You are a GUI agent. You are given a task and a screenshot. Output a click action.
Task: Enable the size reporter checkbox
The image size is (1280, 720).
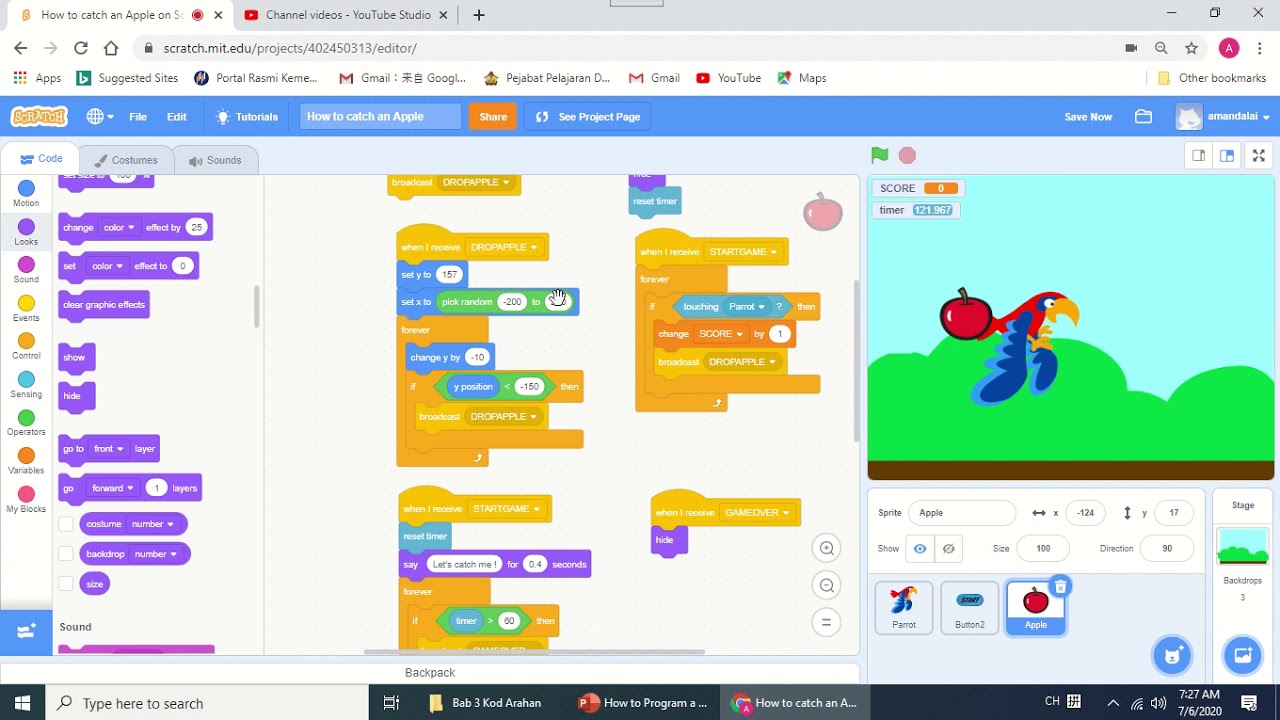[66, 584]
